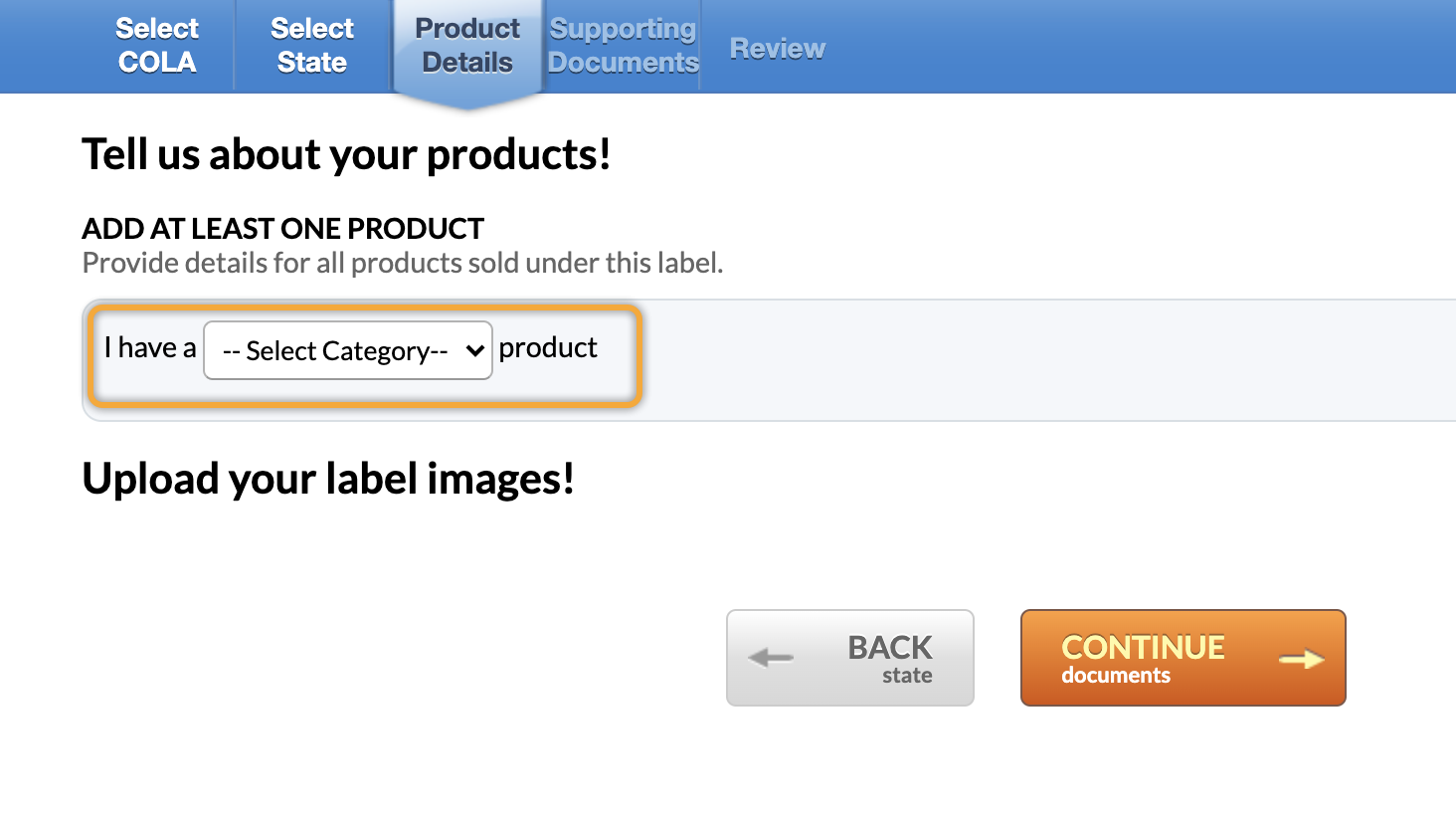Go to the Select State step

coord(311,45)
